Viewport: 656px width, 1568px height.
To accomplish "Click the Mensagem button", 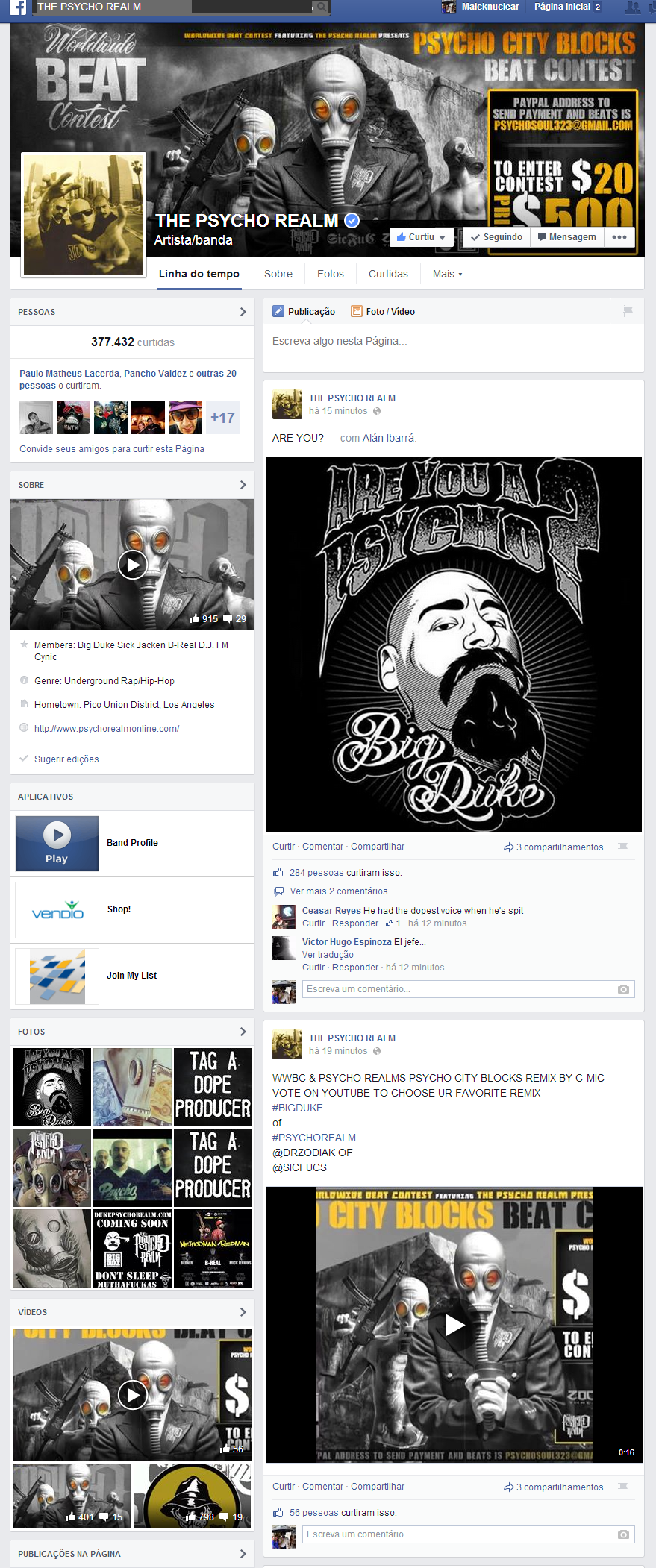I will pos(567,237).
